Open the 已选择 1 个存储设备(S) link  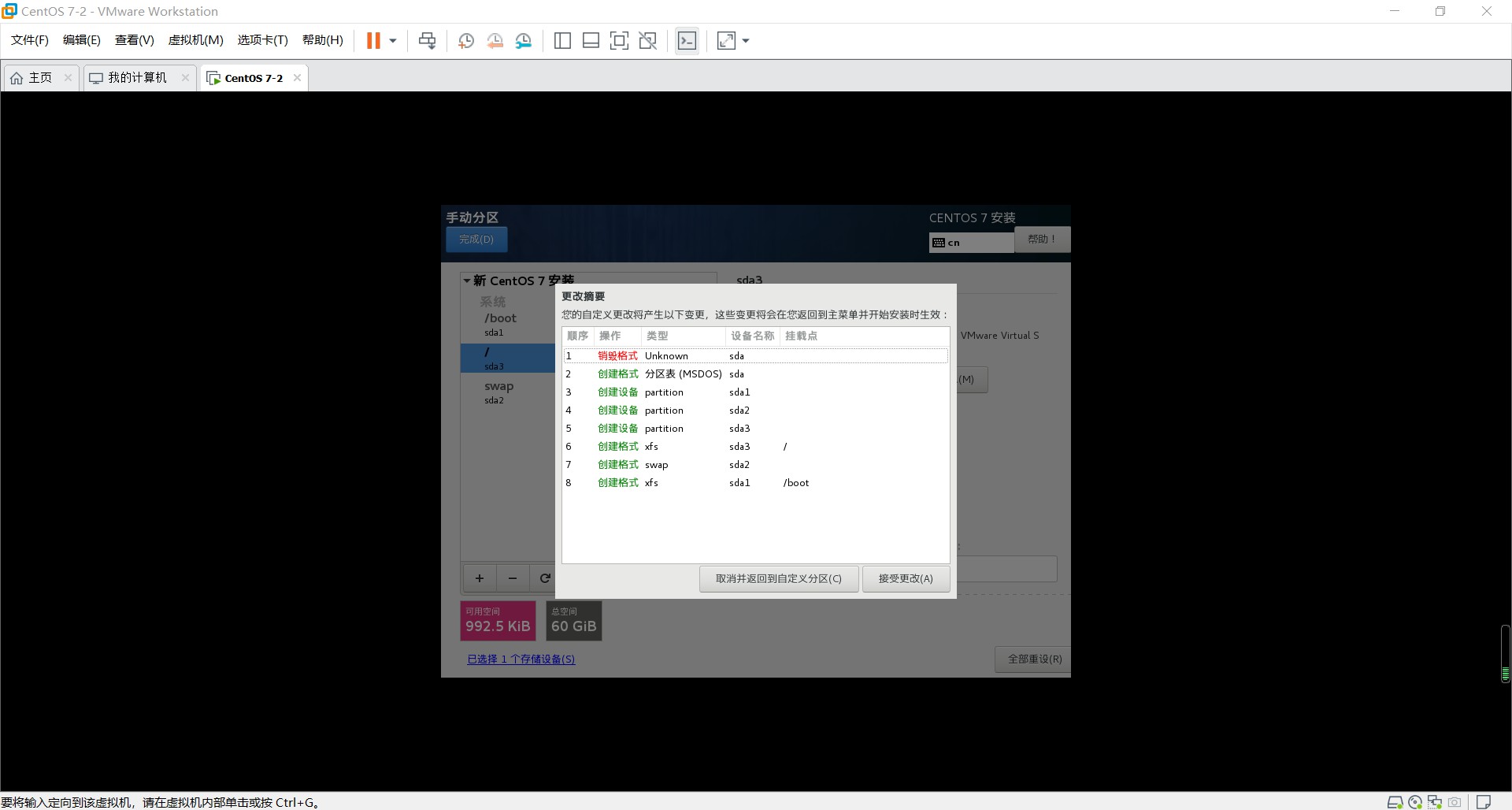pos(521,660)
